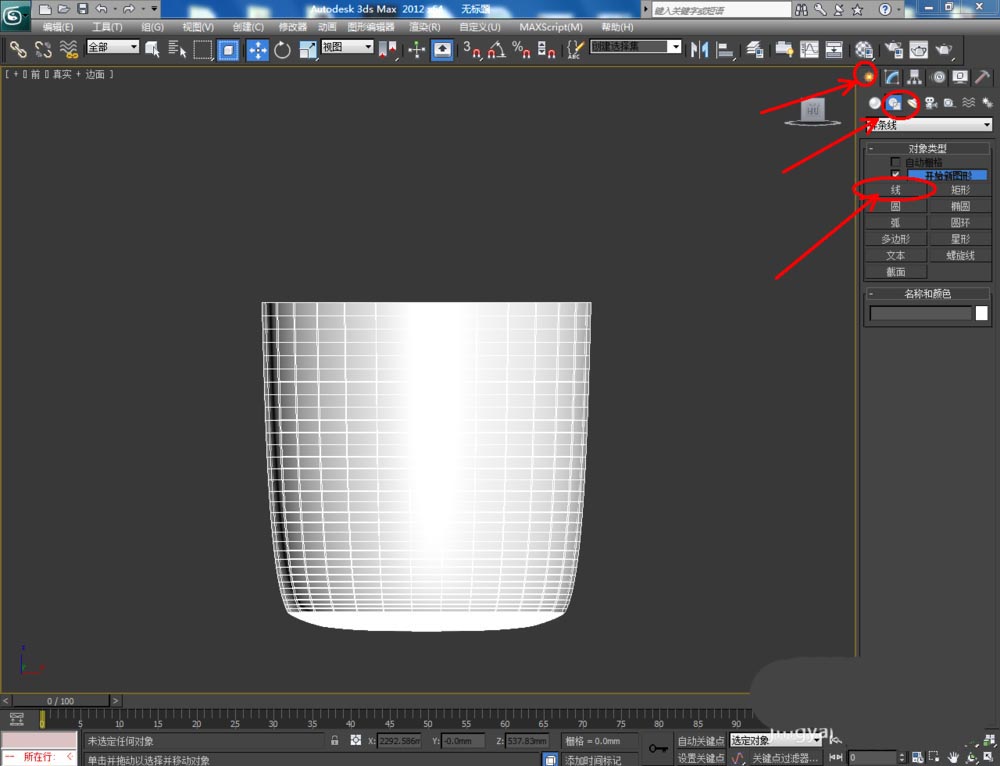Select the Cameras category icon

(931, 103)
